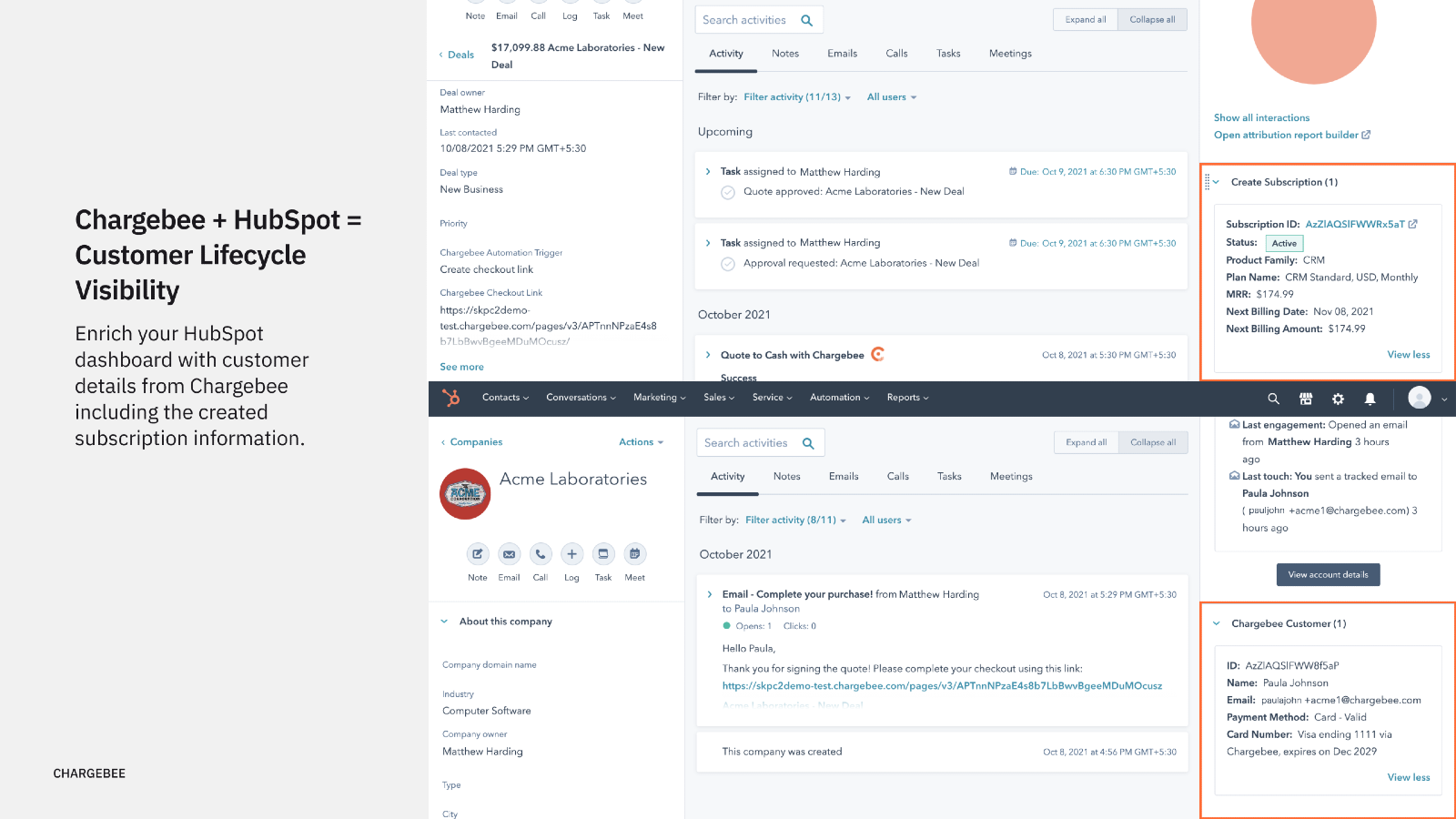This screenshot has width=1456, height=819.
Task: Collapse the Chargebee Customer (1) card
Action: pos(1217,623)
